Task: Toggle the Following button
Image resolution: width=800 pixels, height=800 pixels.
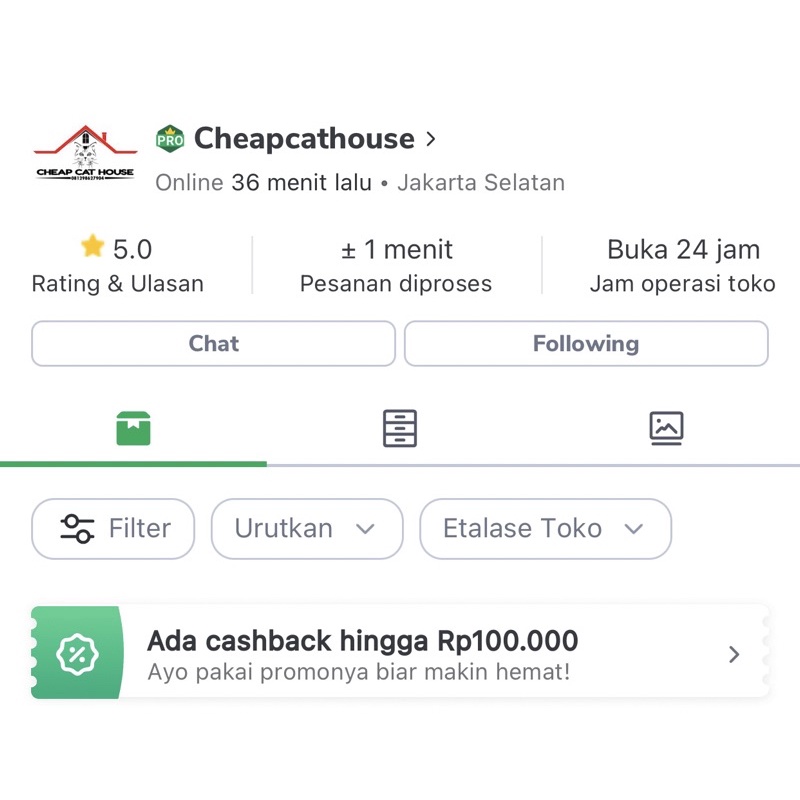Action: coord(586,344)
